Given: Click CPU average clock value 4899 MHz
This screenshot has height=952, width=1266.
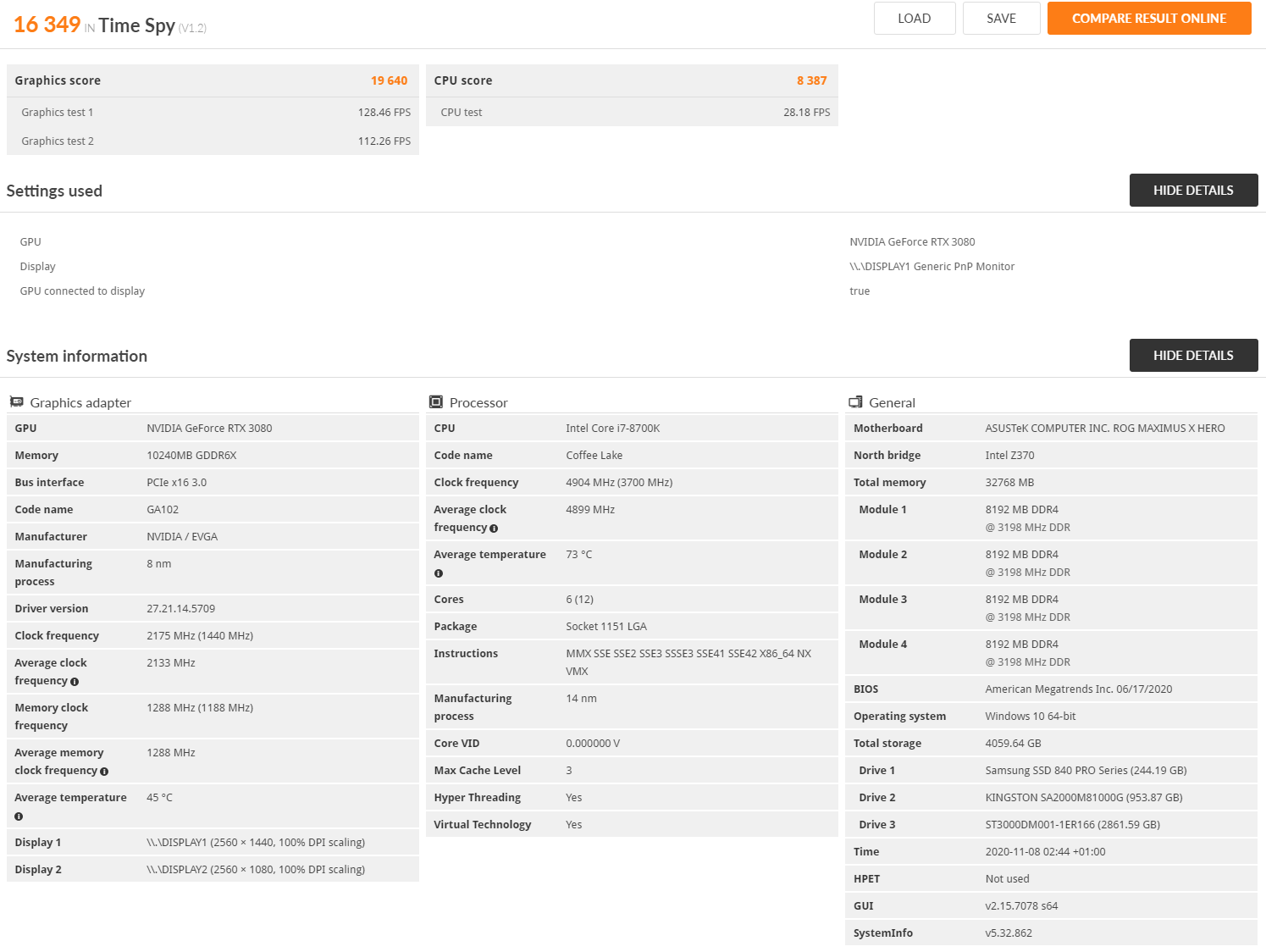Looking at the screenshot, I should click(590, 509).
